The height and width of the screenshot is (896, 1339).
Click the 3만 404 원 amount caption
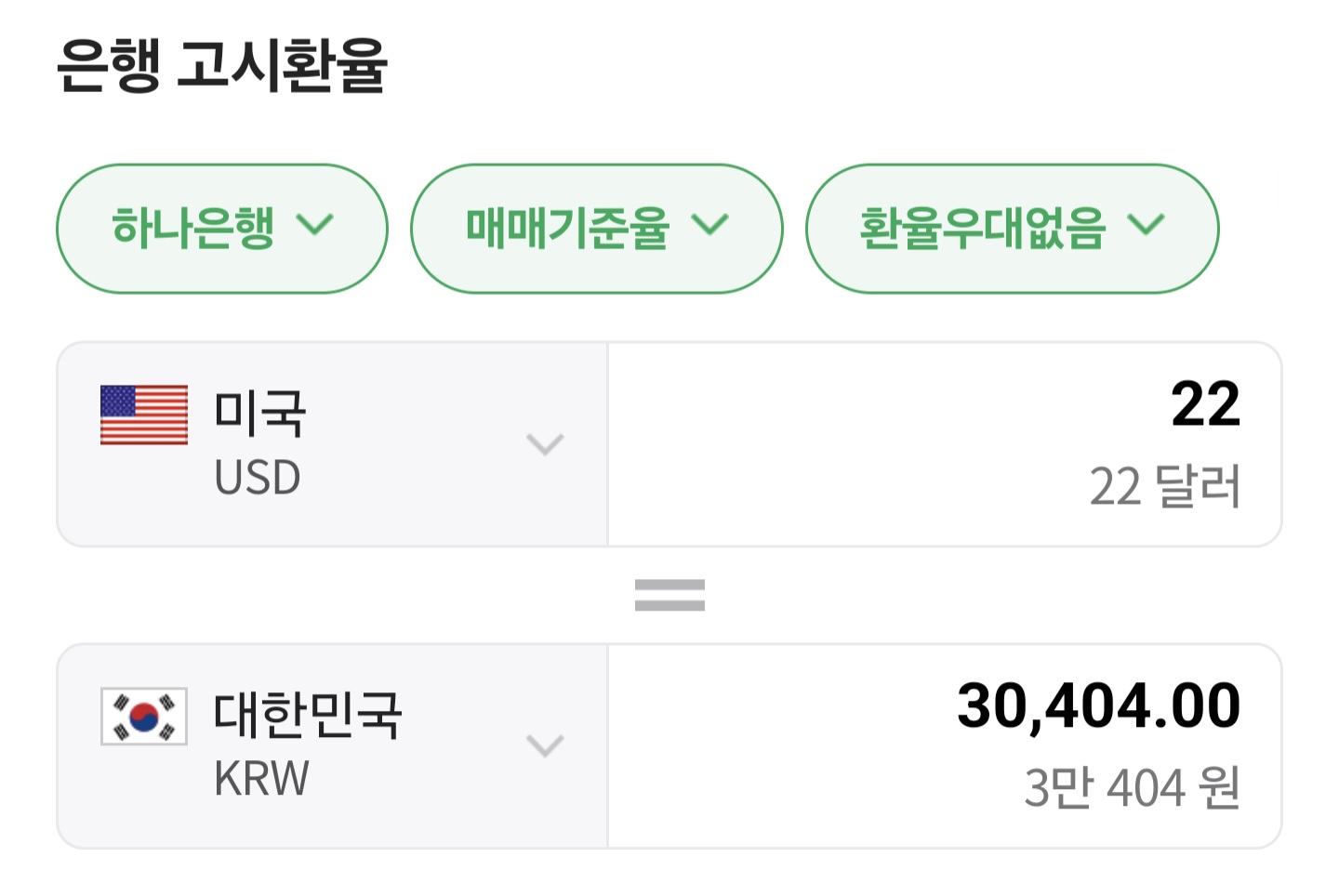click(1132, 787)
